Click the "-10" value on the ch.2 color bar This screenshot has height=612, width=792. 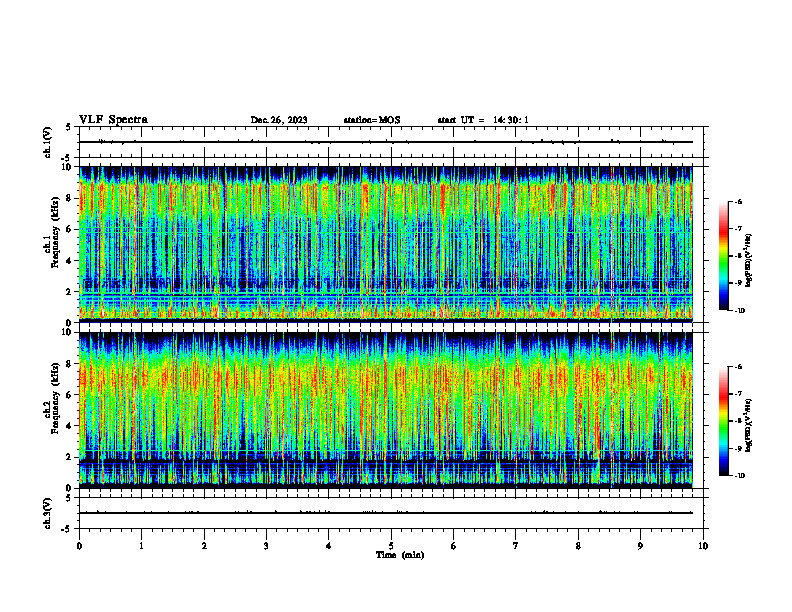[x=739, y=476]
